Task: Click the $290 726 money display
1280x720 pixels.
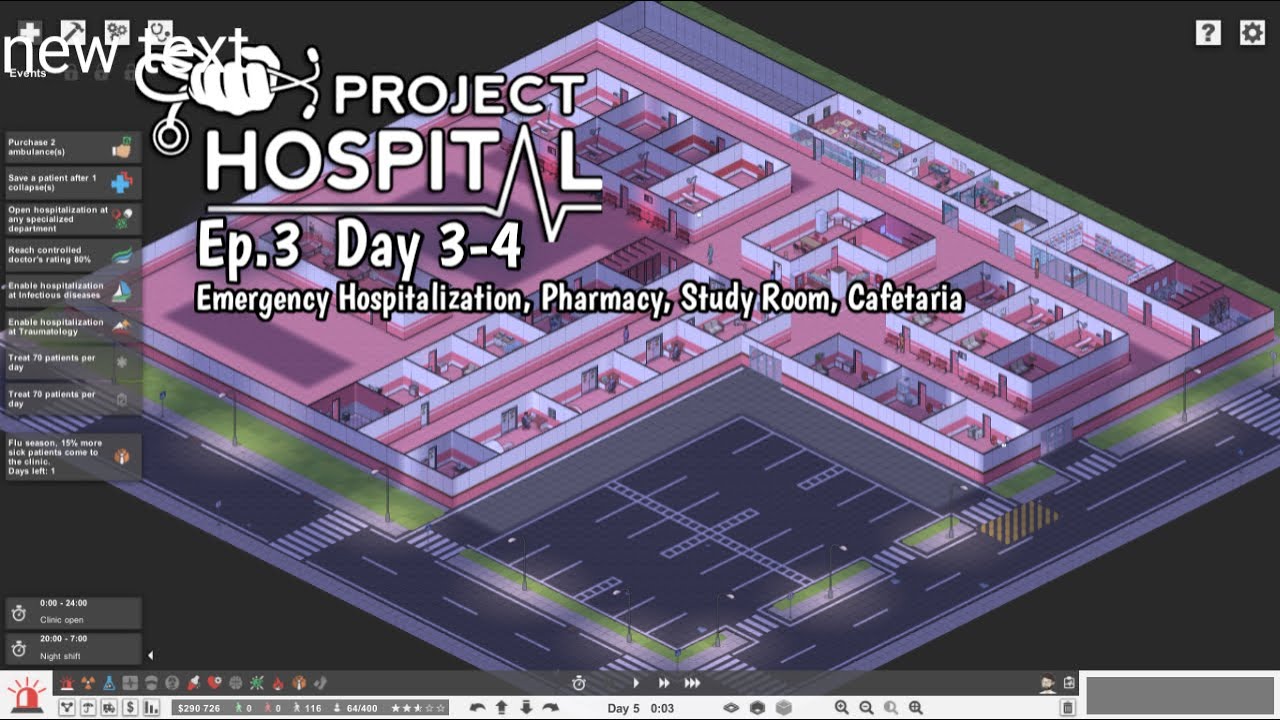Action: (199, 708)
